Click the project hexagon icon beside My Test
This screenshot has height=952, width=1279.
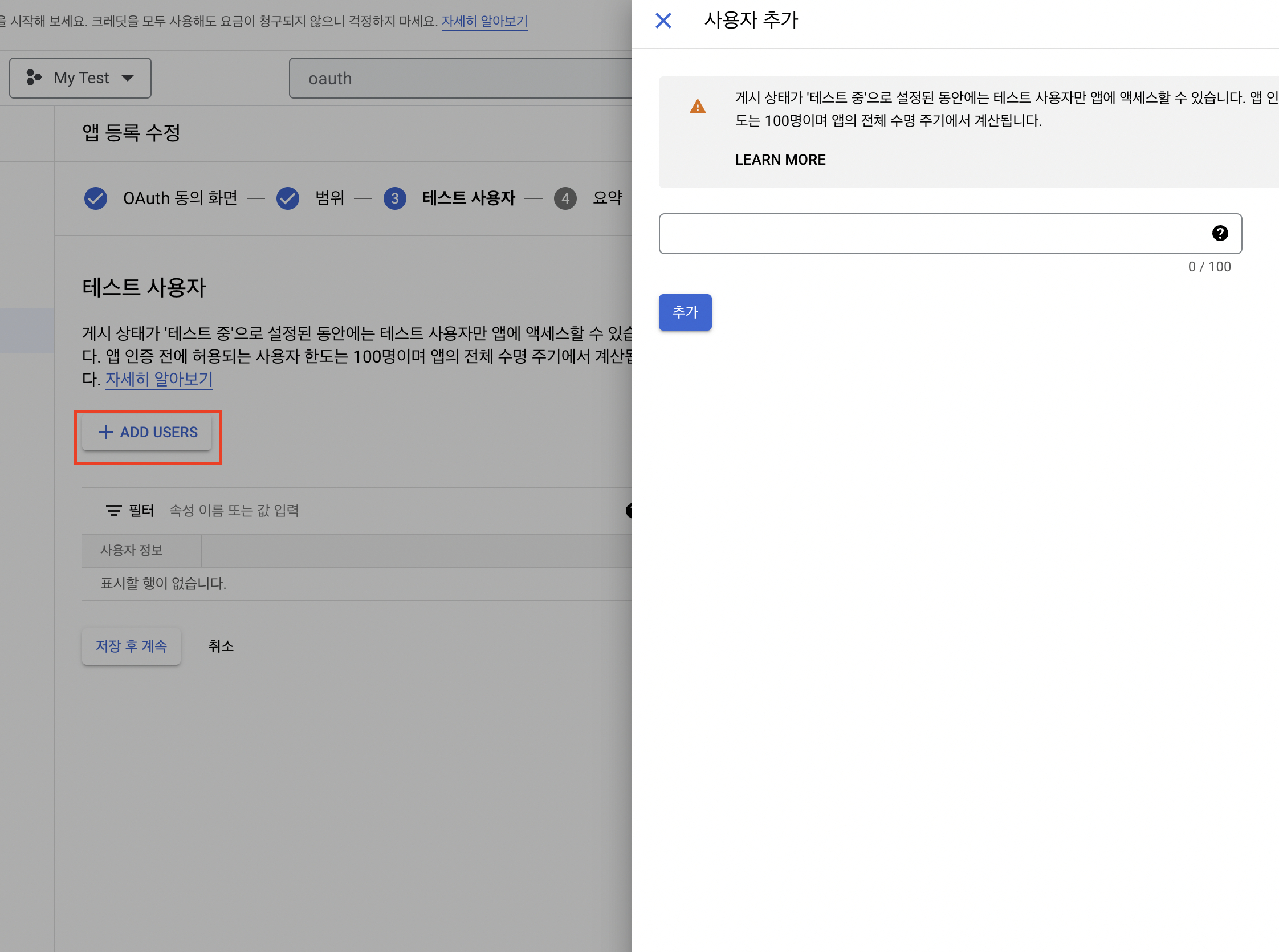[x=34, y=77]
